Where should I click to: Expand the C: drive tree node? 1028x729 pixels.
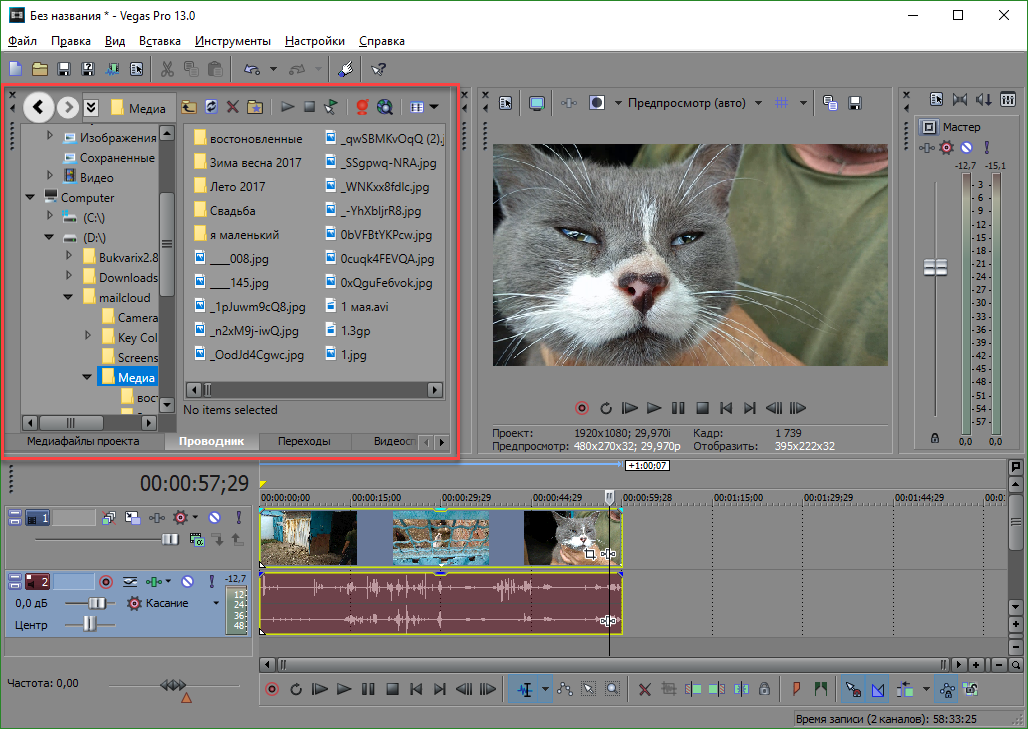click(x=50, y=215)
